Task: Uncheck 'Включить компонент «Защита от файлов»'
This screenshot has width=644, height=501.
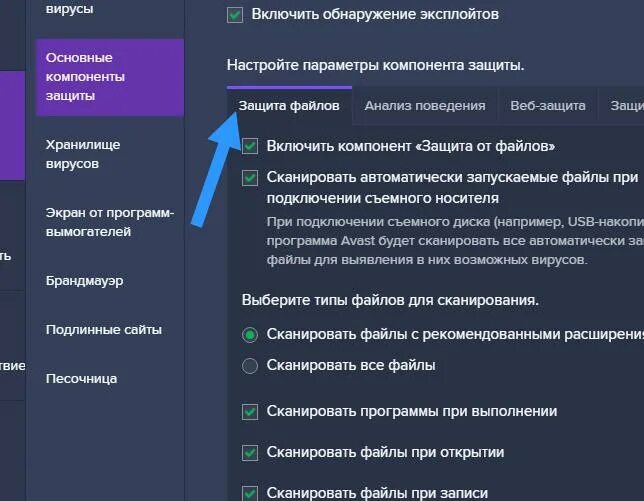Action: point(250,146)
